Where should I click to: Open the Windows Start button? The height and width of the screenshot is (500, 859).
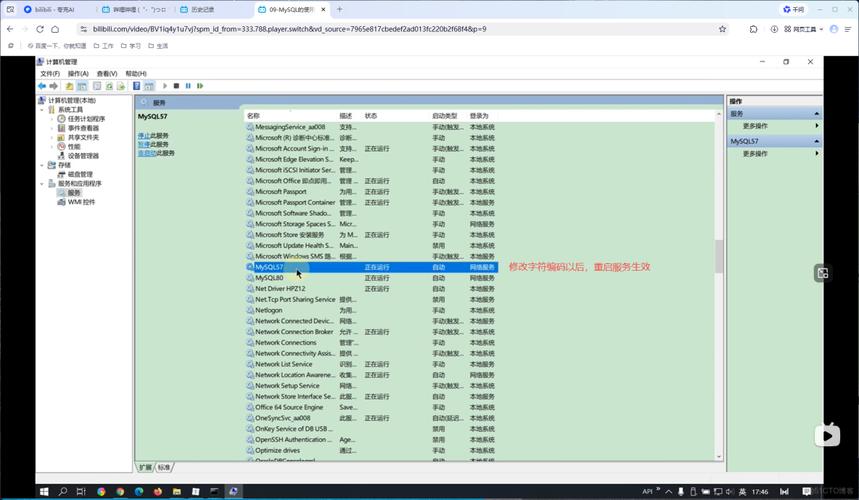point(44,491)
